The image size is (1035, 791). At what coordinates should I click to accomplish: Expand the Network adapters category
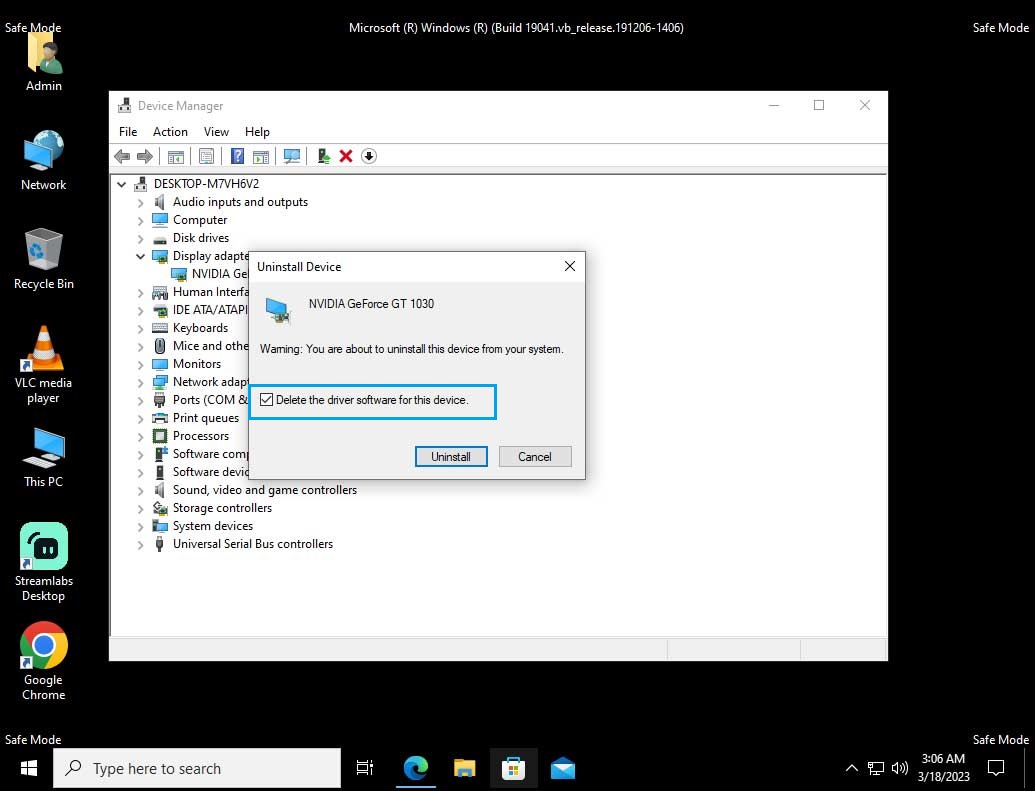(139, 381)
